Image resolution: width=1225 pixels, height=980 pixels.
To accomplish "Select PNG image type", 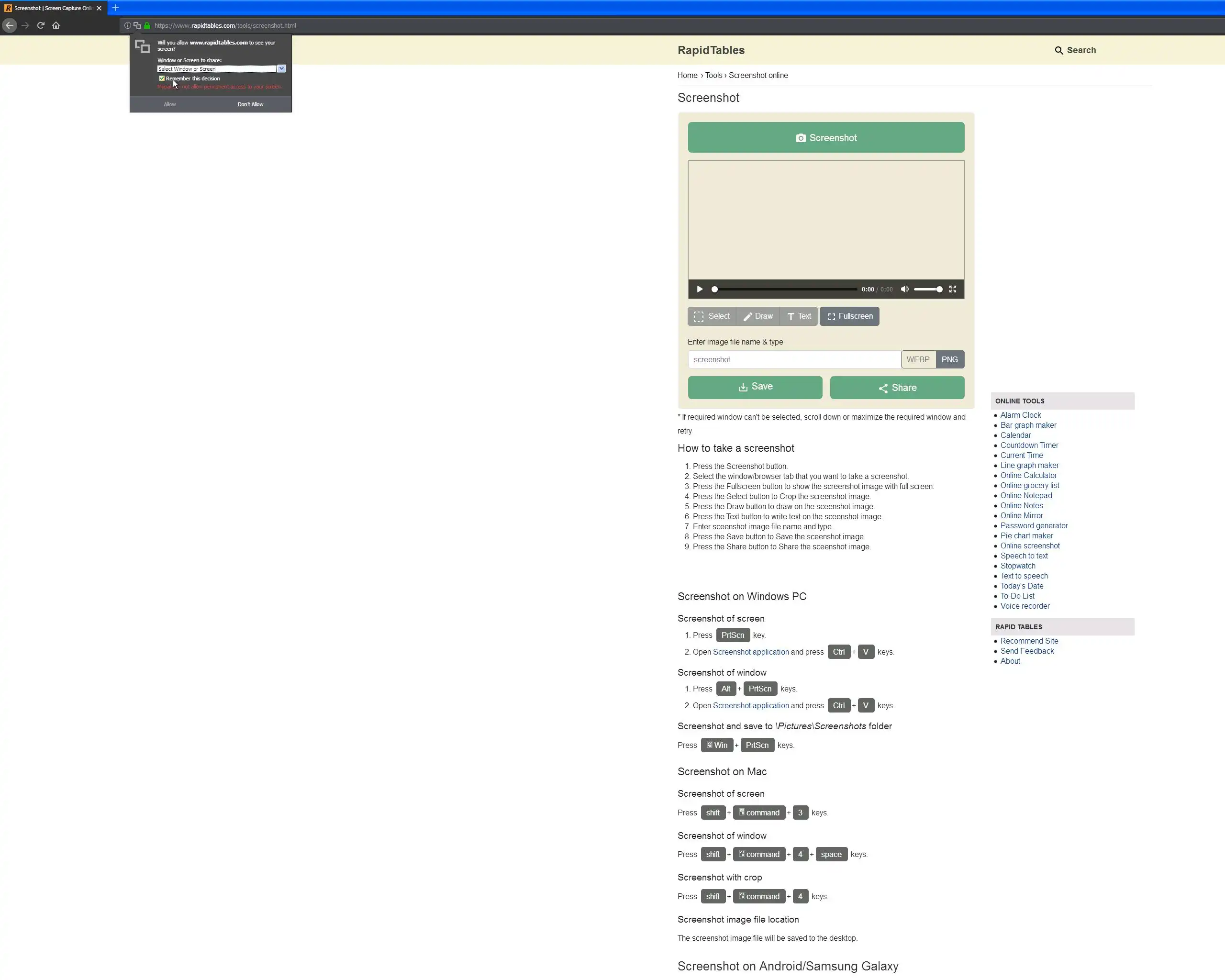I will (x=949, y=360).
